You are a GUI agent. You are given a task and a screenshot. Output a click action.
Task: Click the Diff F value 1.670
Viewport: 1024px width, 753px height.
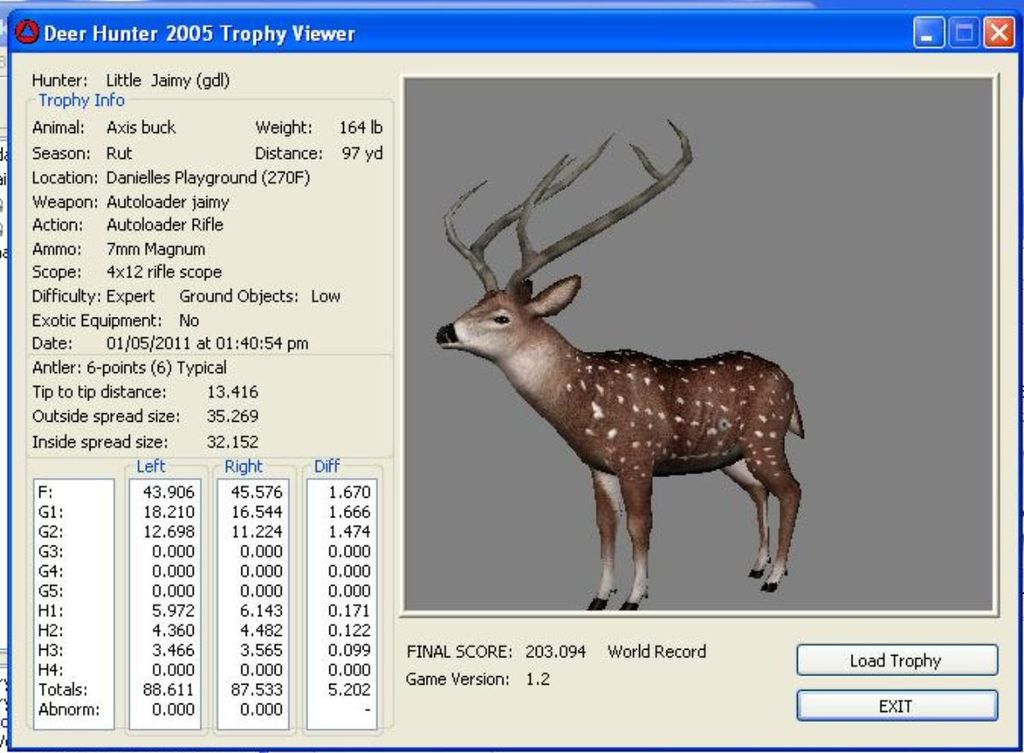coord(349,492)
